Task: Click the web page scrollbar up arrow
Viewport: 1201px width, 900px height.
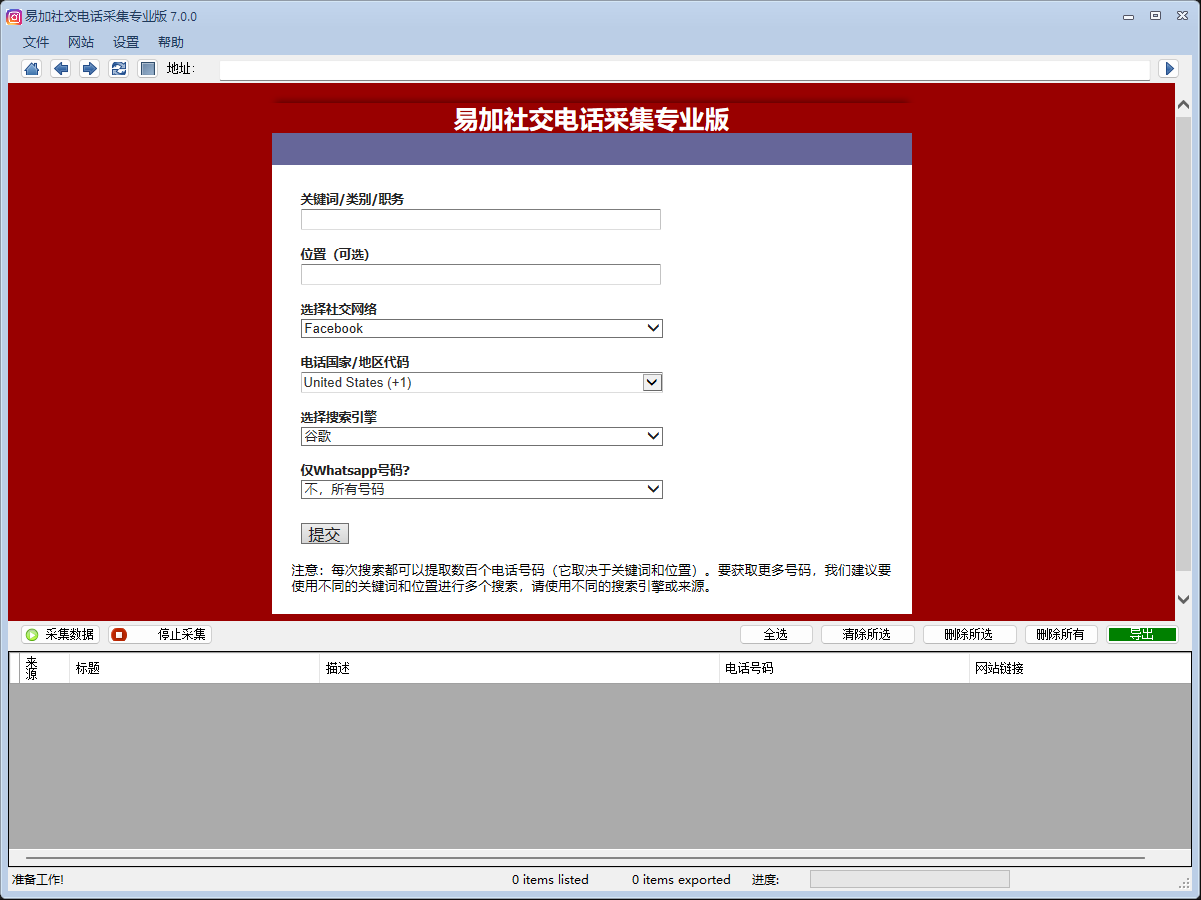Action: [x=1183, y=105]
